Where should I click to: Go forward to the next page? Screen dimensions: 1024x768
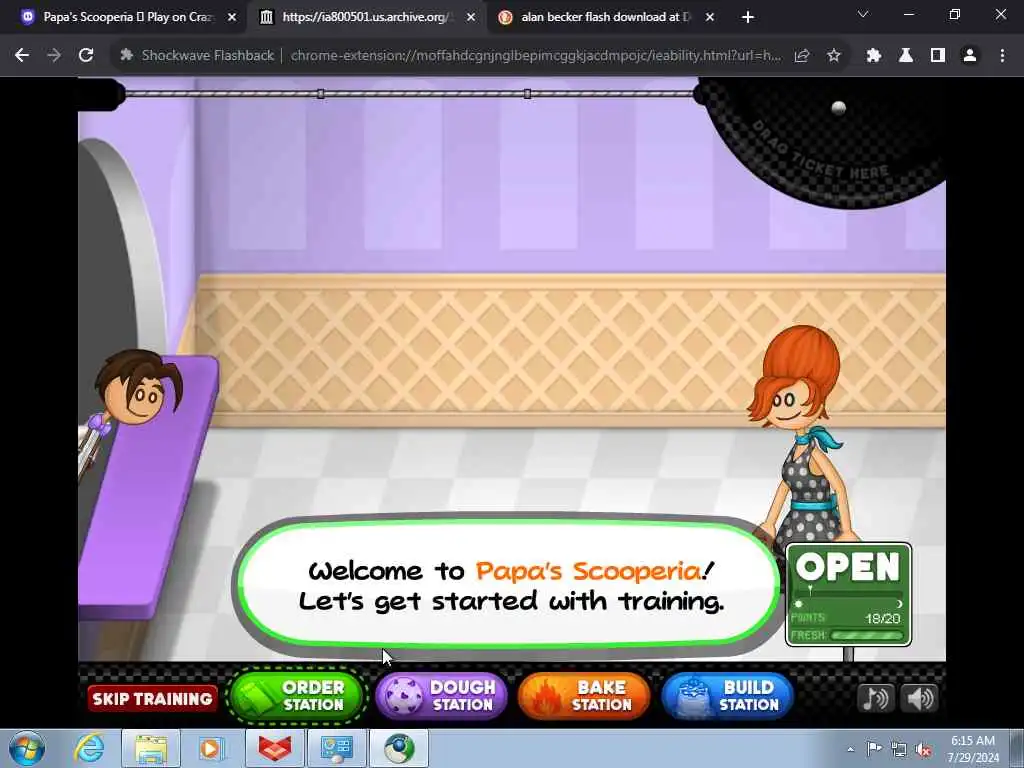click(x=54, y=56)
